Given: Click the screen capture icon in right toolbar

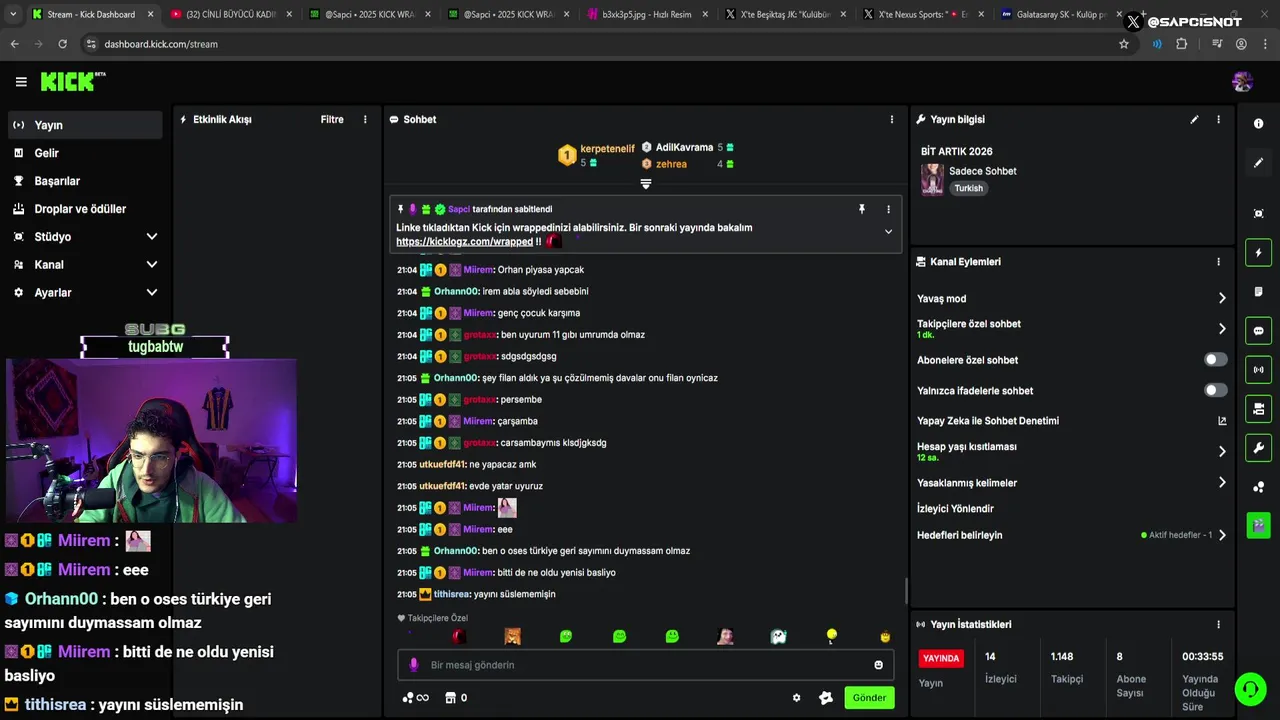Looking at the screenshot, I should click(1258, 213).
